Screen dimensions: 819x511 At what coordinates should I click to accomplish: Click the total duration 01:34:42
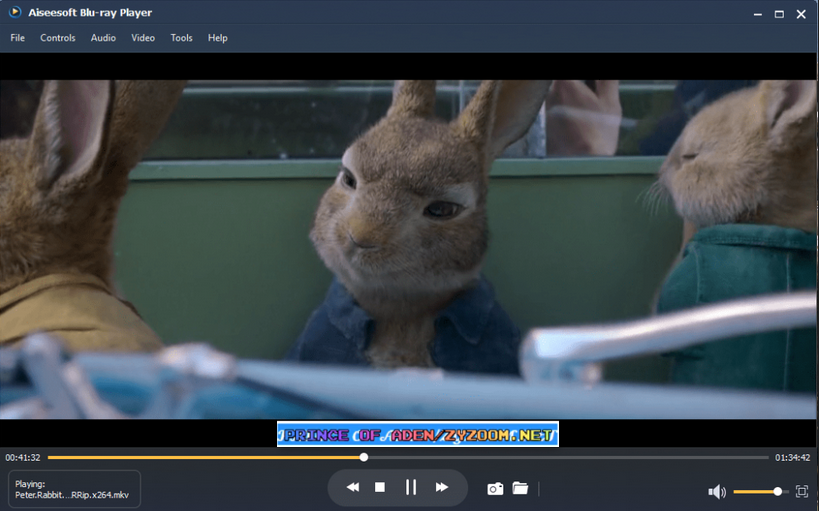(792, 458)
